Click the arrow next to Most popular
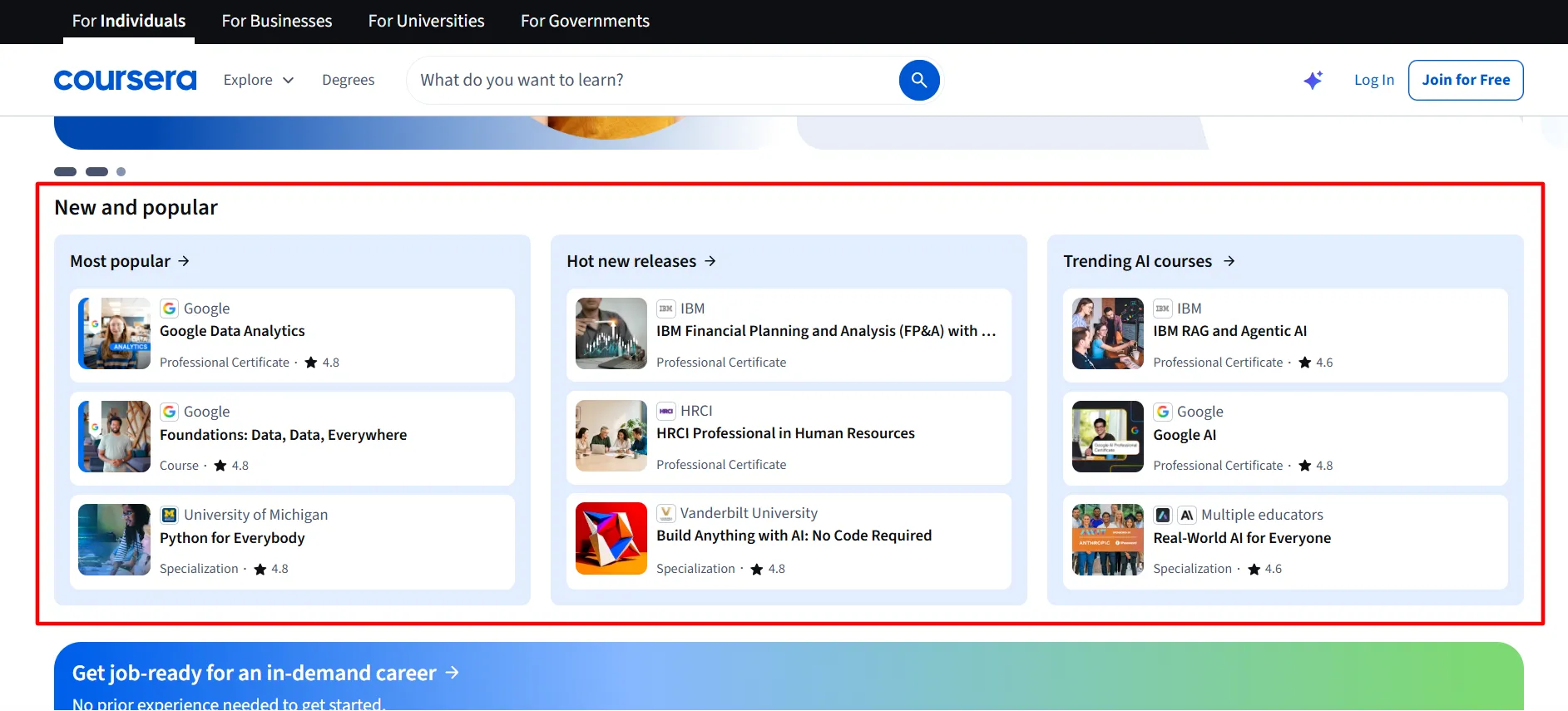This screenshot has height=711, width=1568. click(x=184, y=261)
